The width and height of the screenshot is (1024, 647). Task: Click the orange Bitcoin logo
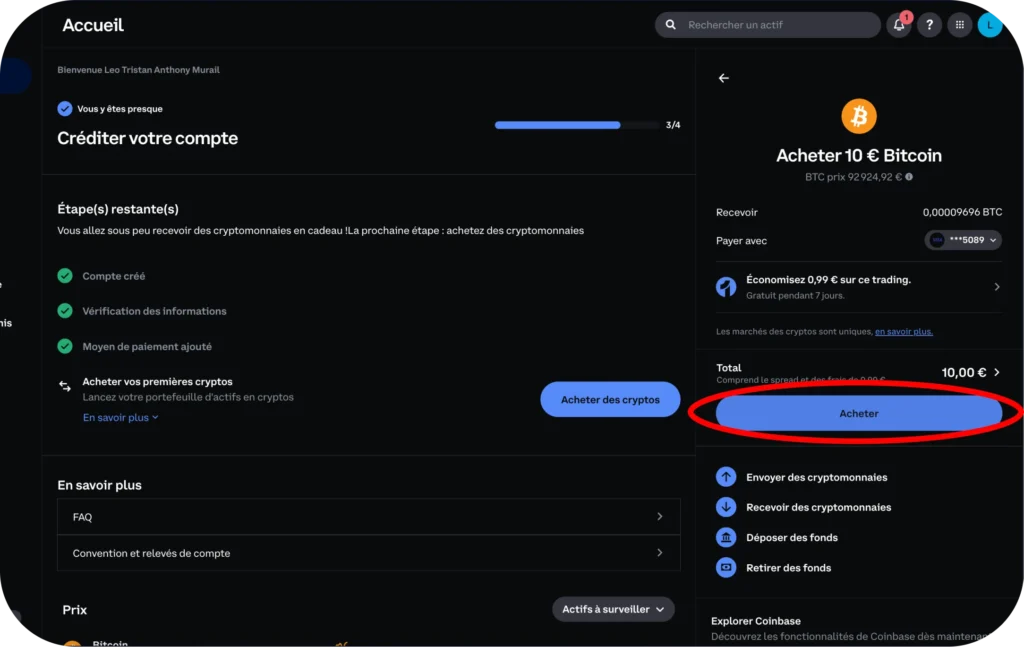tap(859, 116)
